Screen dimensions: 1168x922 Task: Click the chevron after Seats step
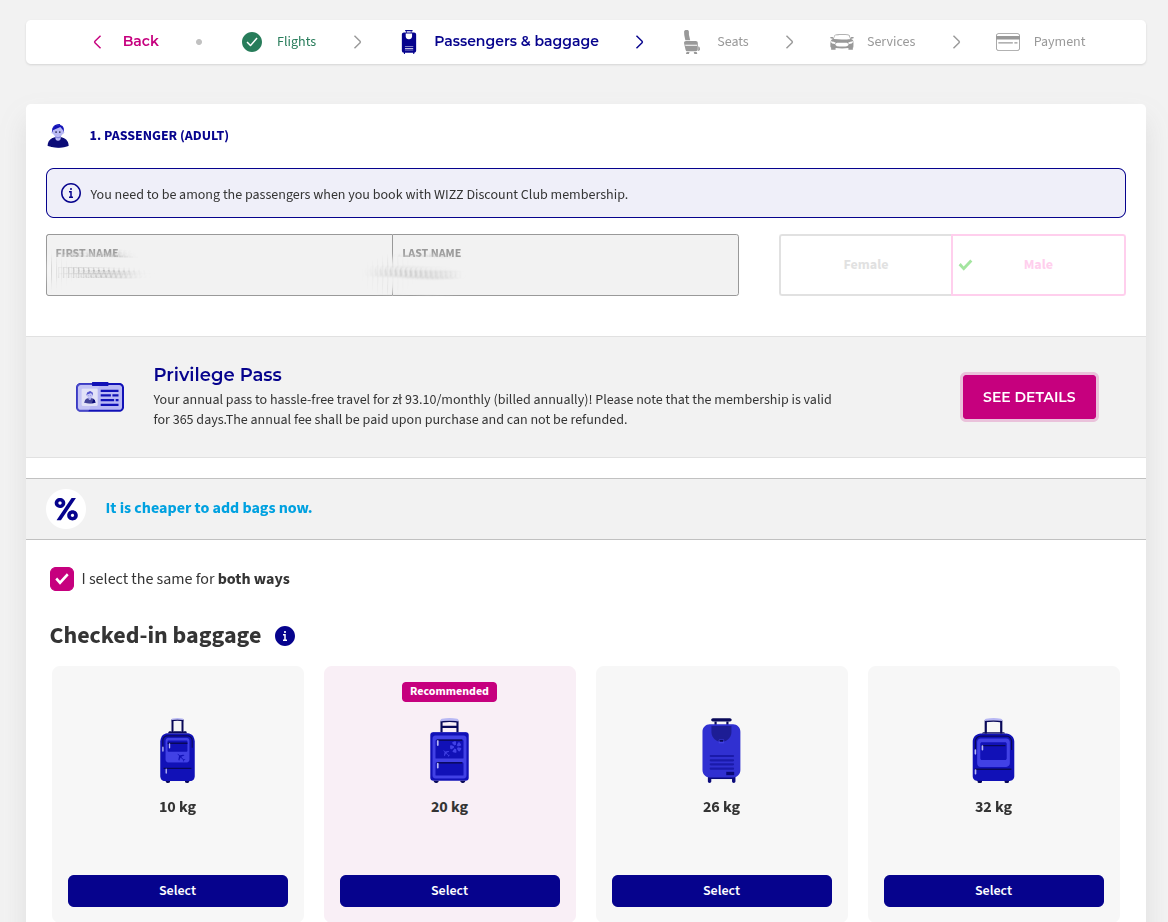click(790, 42)
